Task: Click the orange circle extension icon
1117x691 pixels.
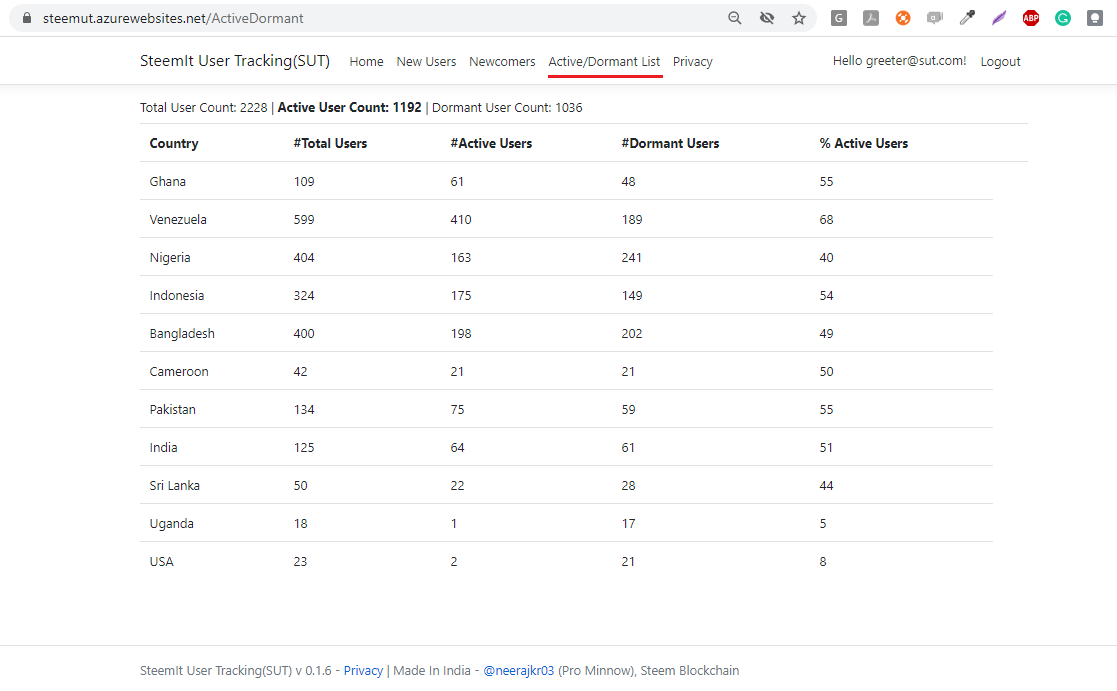Action: pos(903,19)
